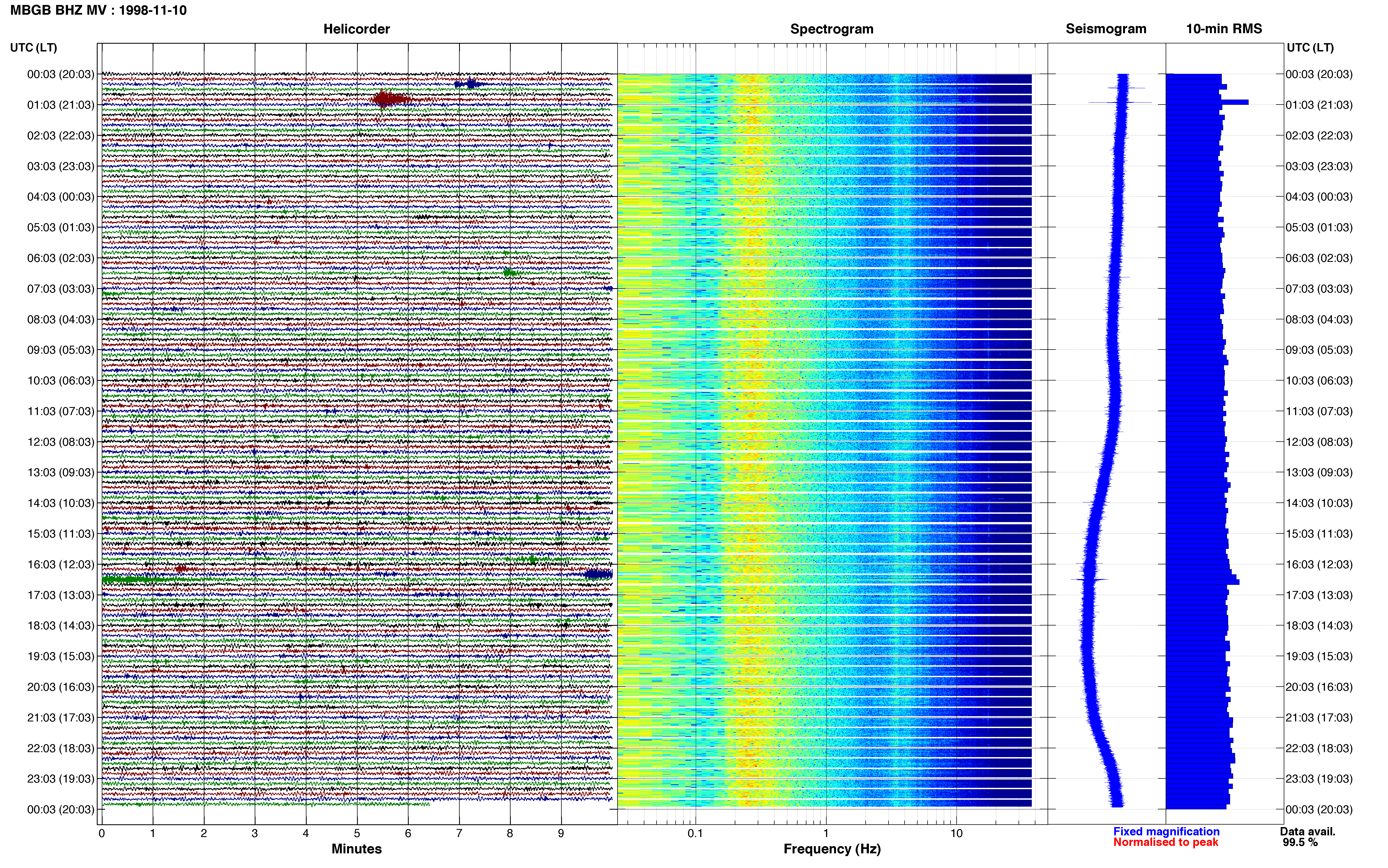The height and width of the screenshot is (868, 1388).
Task: Click the left '03:03 (23:03)' time label
Action: point(61,166)
